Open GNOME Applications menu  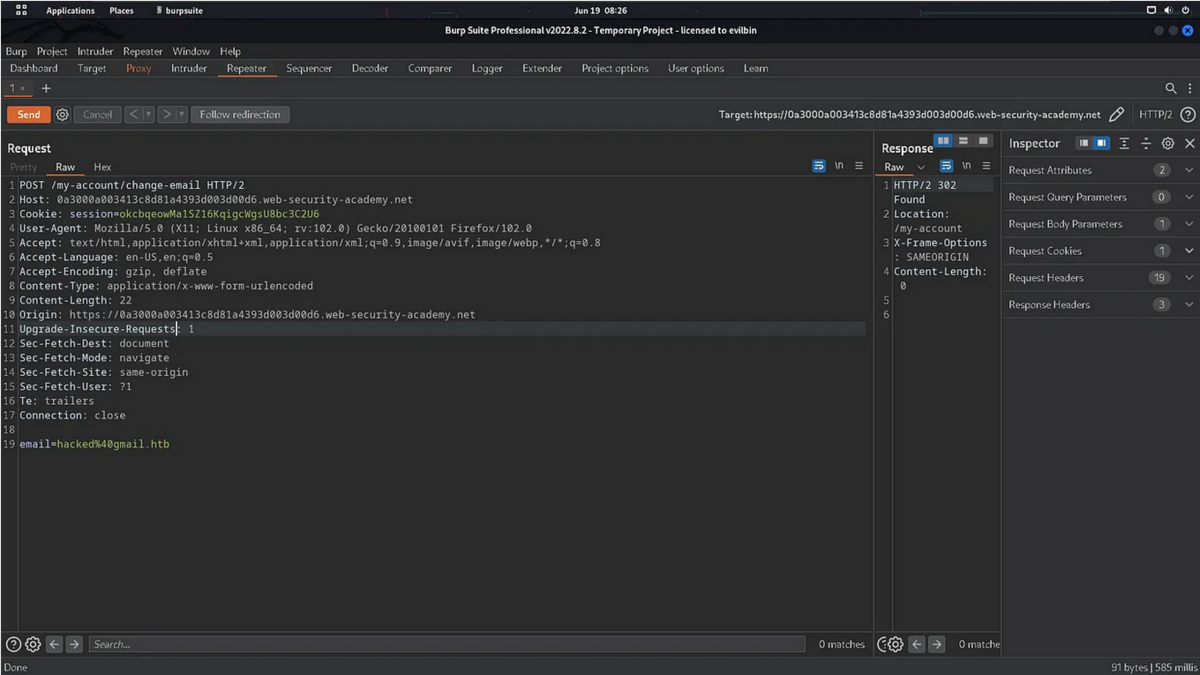[x=70, y=11]
